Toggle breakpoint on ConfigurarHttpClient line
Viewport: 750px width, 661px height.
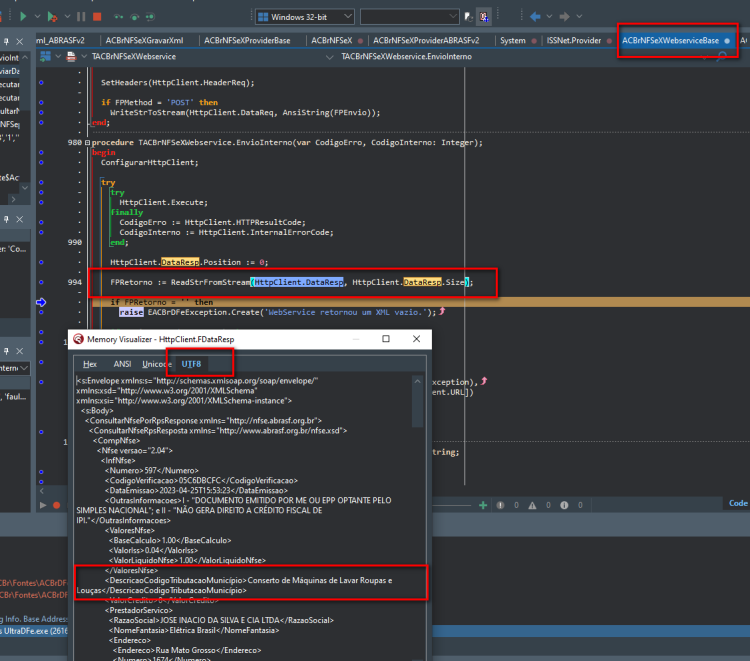click(41, 163)
